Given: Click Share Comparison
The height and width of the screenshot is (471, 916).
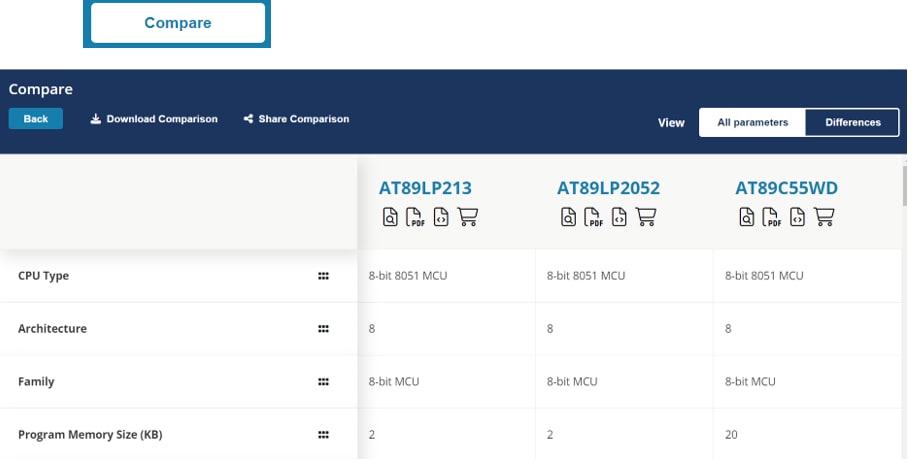Looking at the screenshot, I should click(296, 119).
